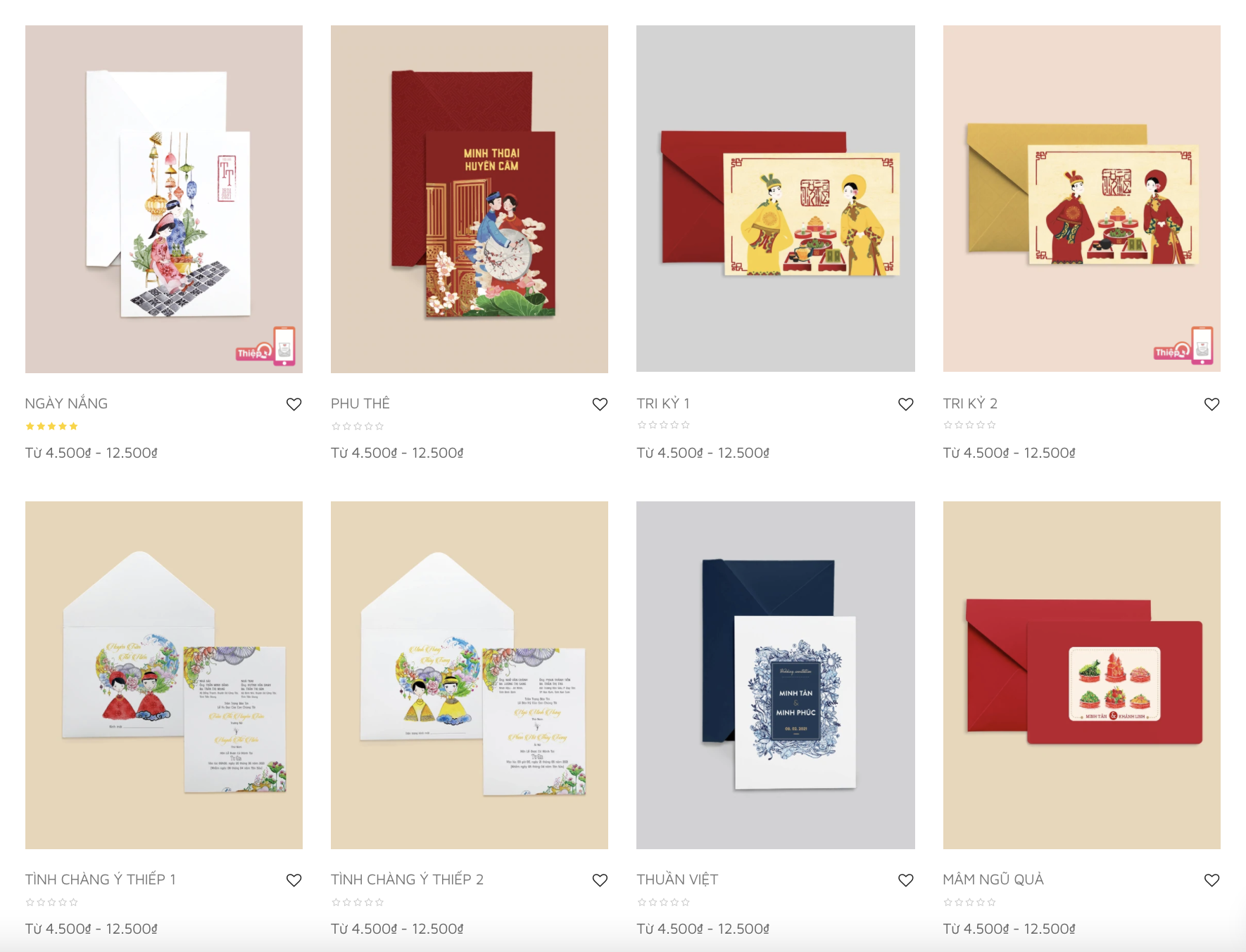Click the five-star rating under NGÀY NẮNG
The image size is (1246, 952).
click(51, 426)
